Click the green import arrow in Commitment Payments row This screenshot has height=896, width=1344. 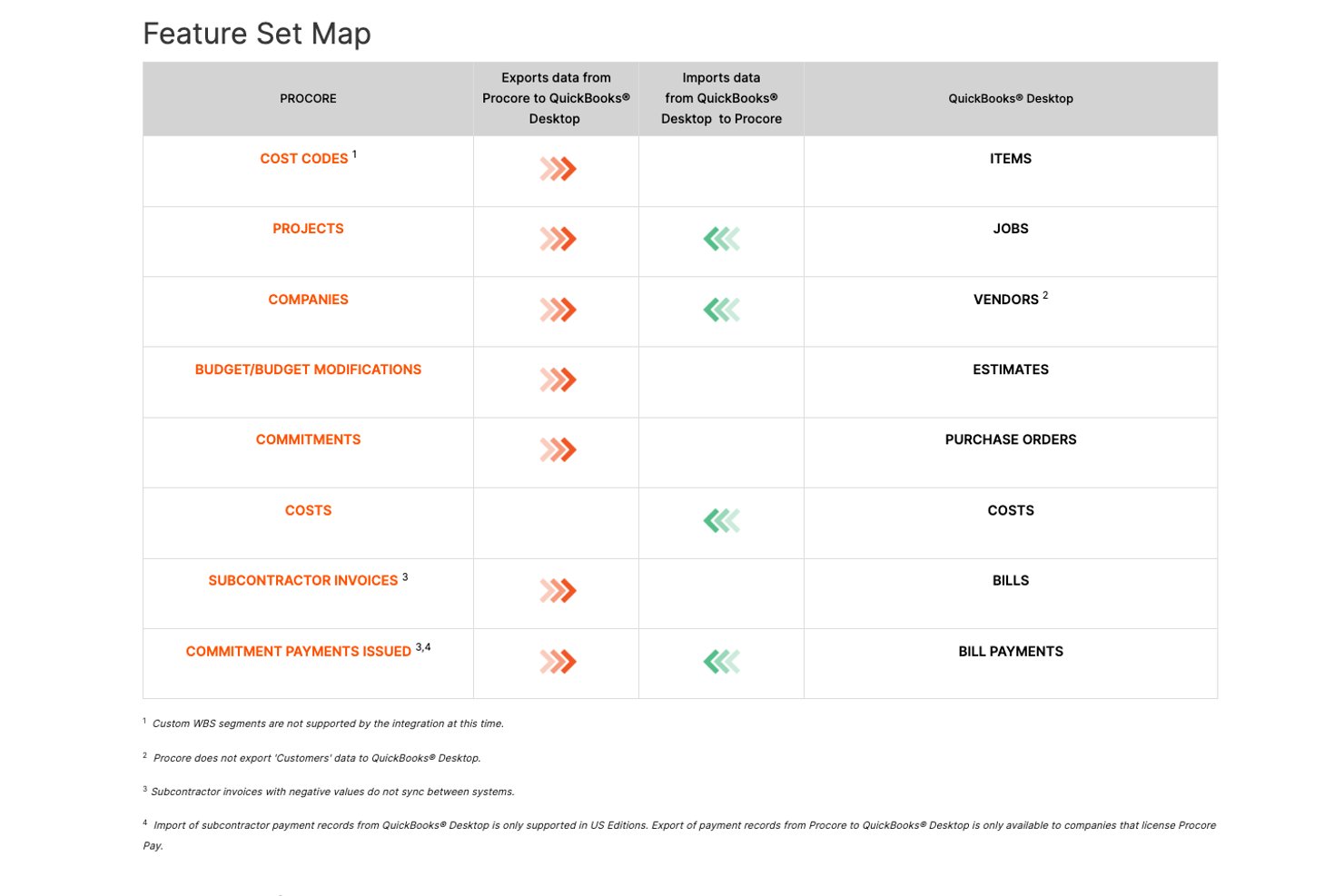[x=722, y=662]
